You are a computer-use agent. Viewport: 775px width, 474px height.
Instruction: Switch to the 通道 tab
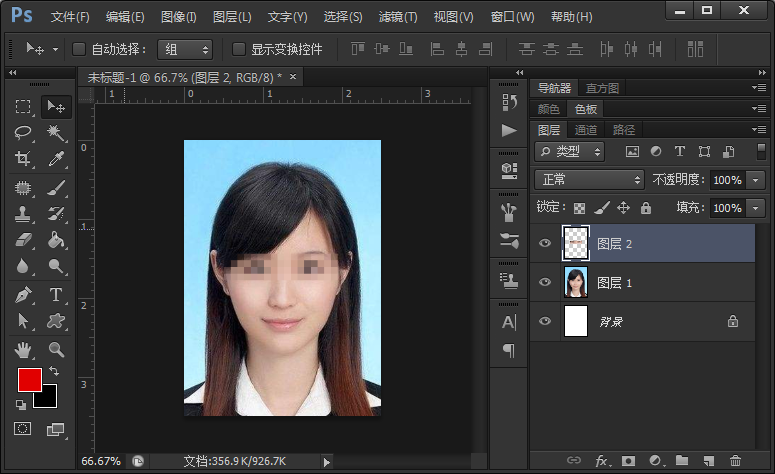pyautogui.click(x=586, y=130)
